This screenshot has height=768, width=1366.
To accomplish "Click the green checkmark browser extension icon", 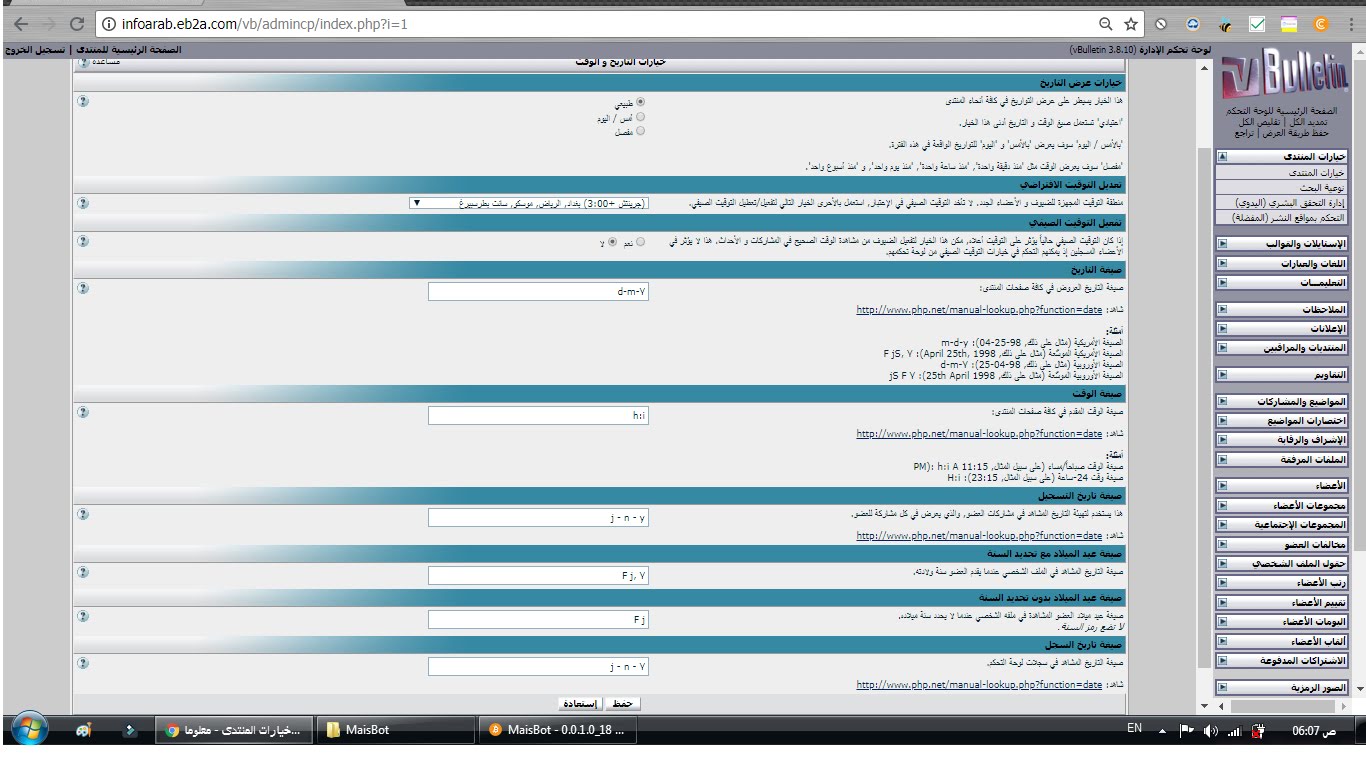I will click(1259, 24).
